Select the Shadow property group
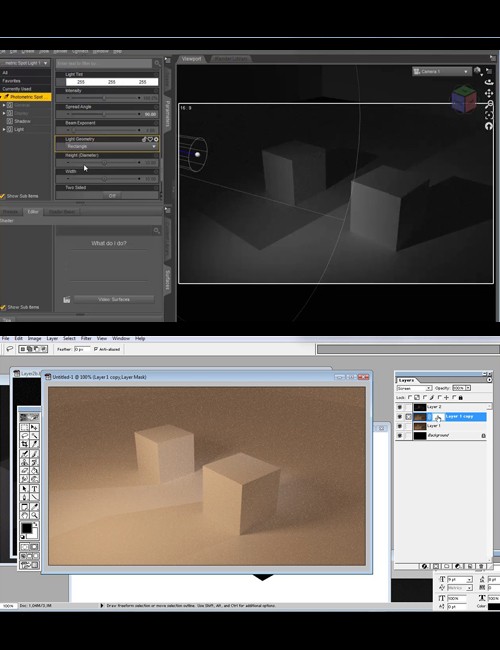Image resolution: width=500 pixels, height=650 pixels. (22, 121)
